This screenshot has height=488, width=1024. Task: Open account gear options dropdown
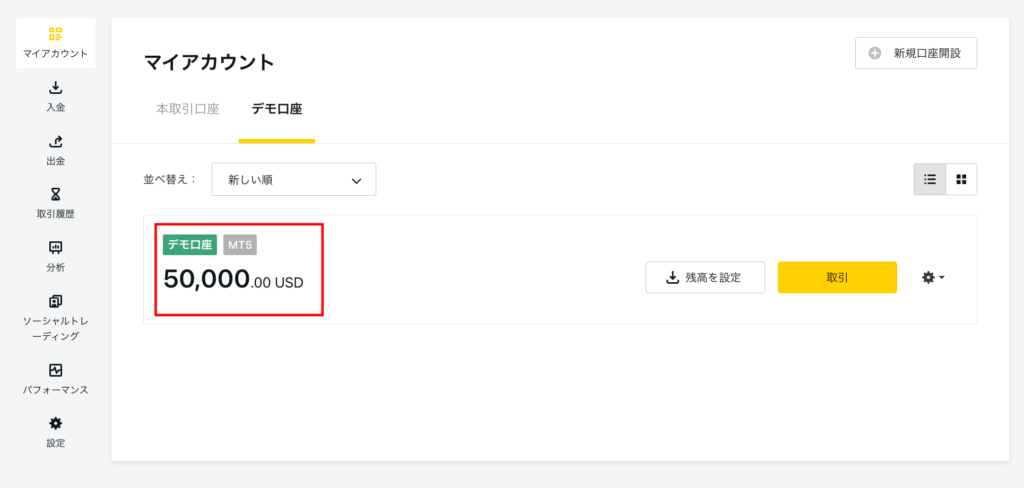933,278
